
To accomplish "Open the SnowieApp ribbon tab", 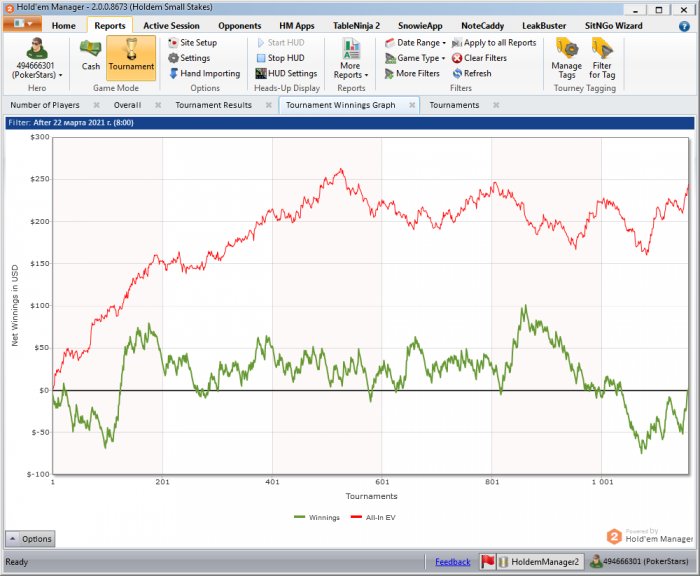I will [420, 26].
